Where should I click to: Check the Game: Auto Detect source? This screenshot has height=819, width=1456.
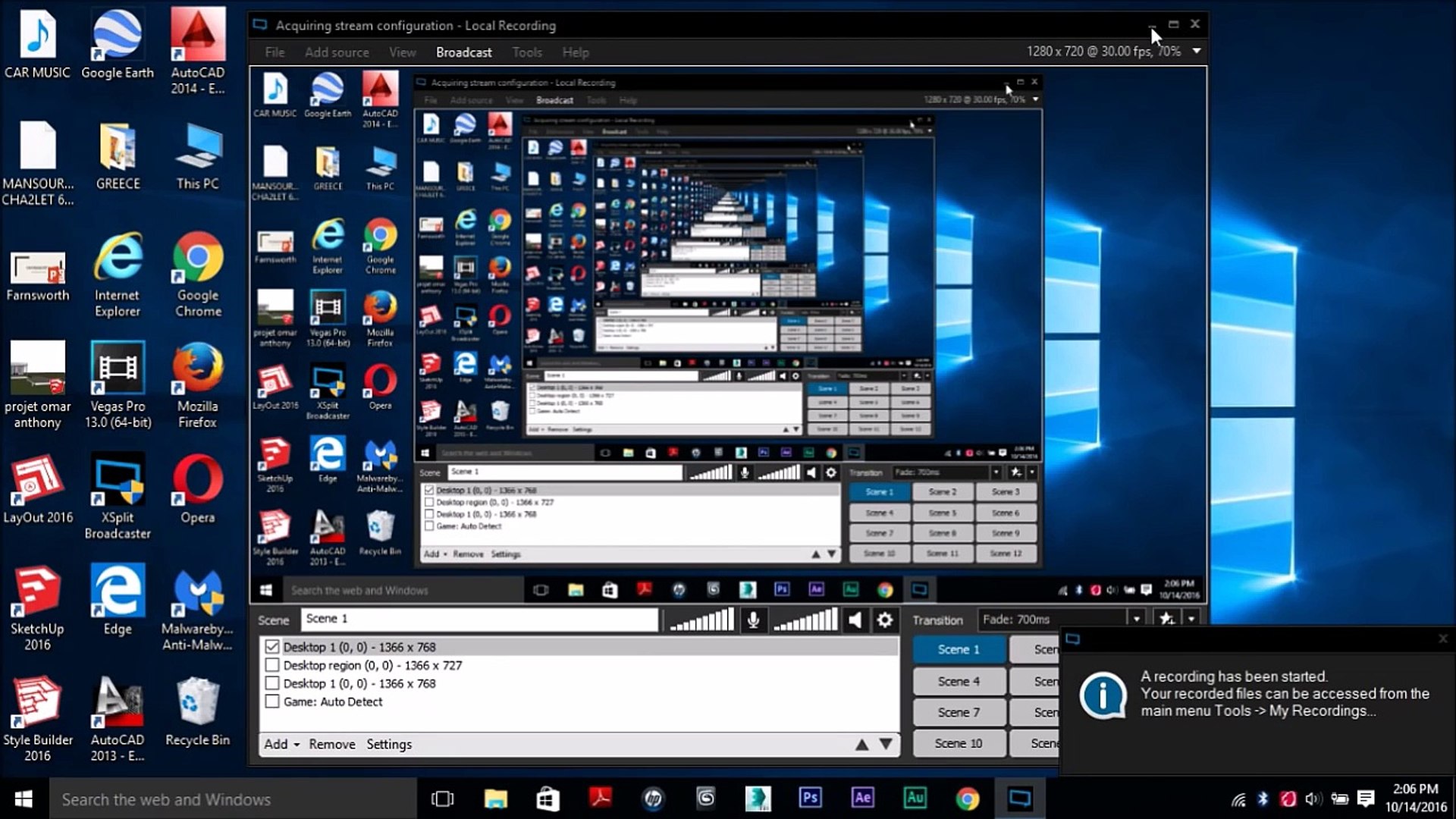tap(272, 701)
